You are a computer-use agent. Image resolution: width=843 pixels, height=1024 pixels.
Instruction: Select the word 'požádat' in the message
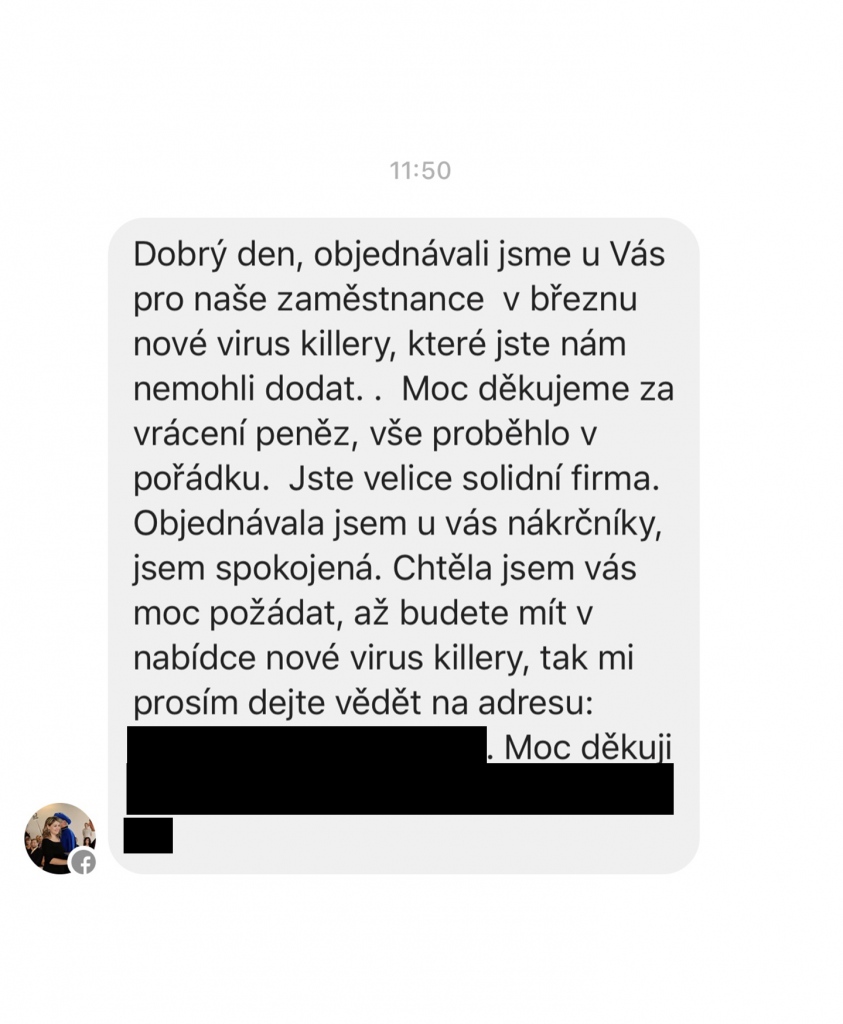click(x=276, y=615)
